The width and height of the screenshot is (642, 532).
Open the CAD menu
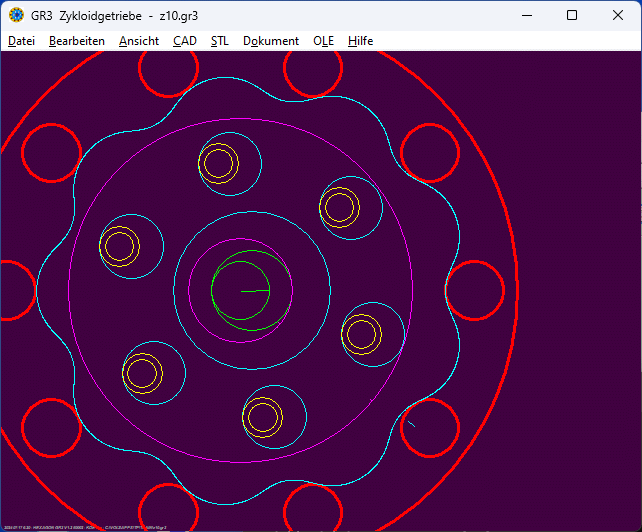tap(185, 41)
